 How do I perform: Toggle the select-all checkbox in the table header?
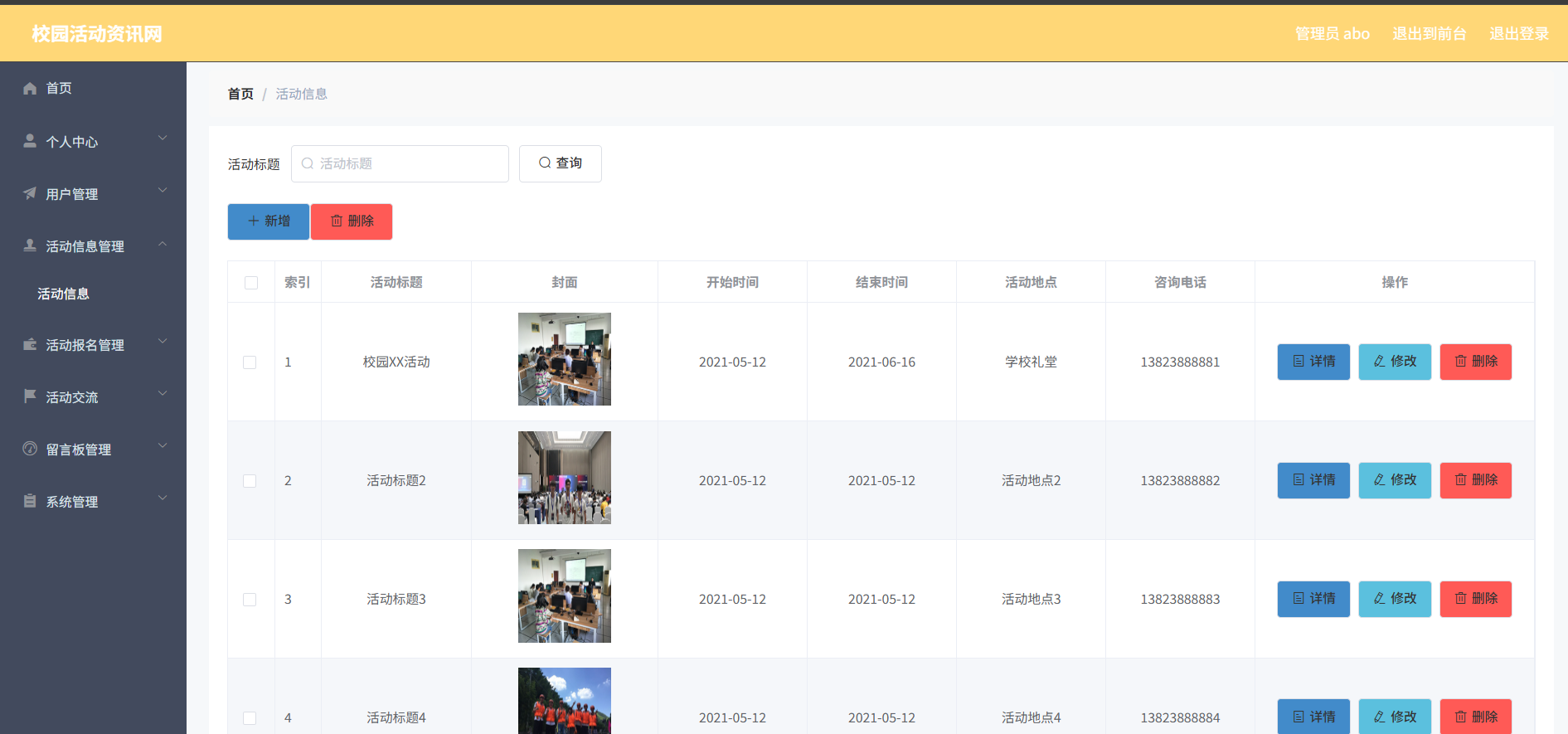tap(251, 283)
